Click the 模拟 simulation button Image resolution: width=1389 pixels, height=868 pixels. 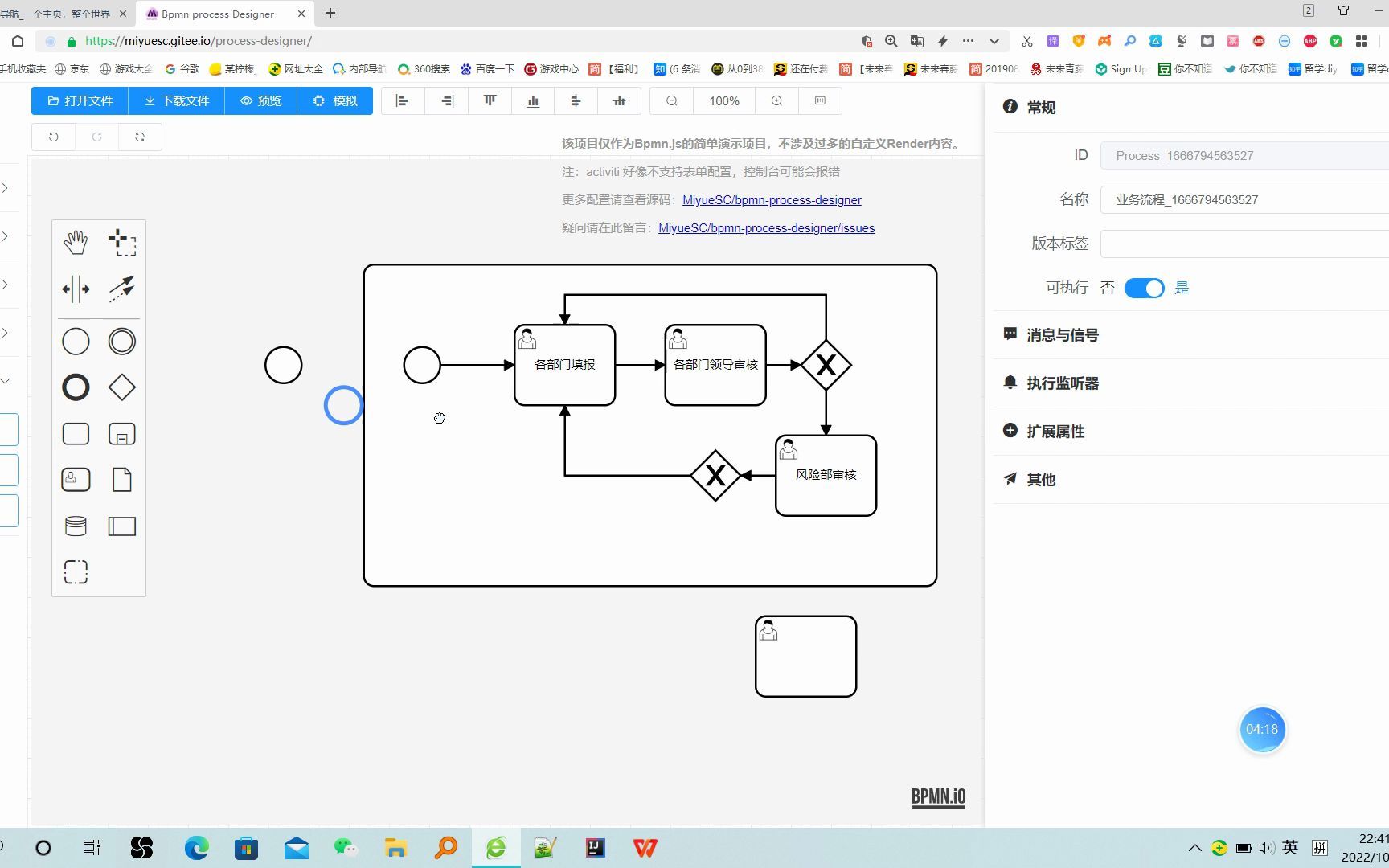click(x=335, y=100)
